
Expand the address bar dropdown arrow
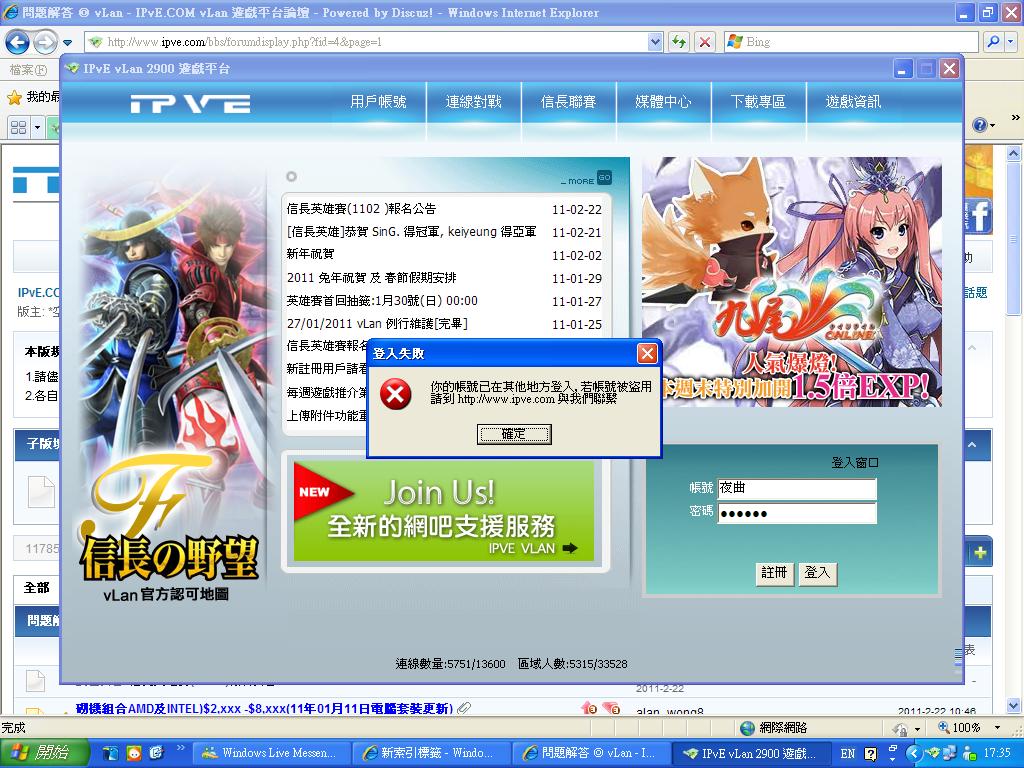pos(655,42)
